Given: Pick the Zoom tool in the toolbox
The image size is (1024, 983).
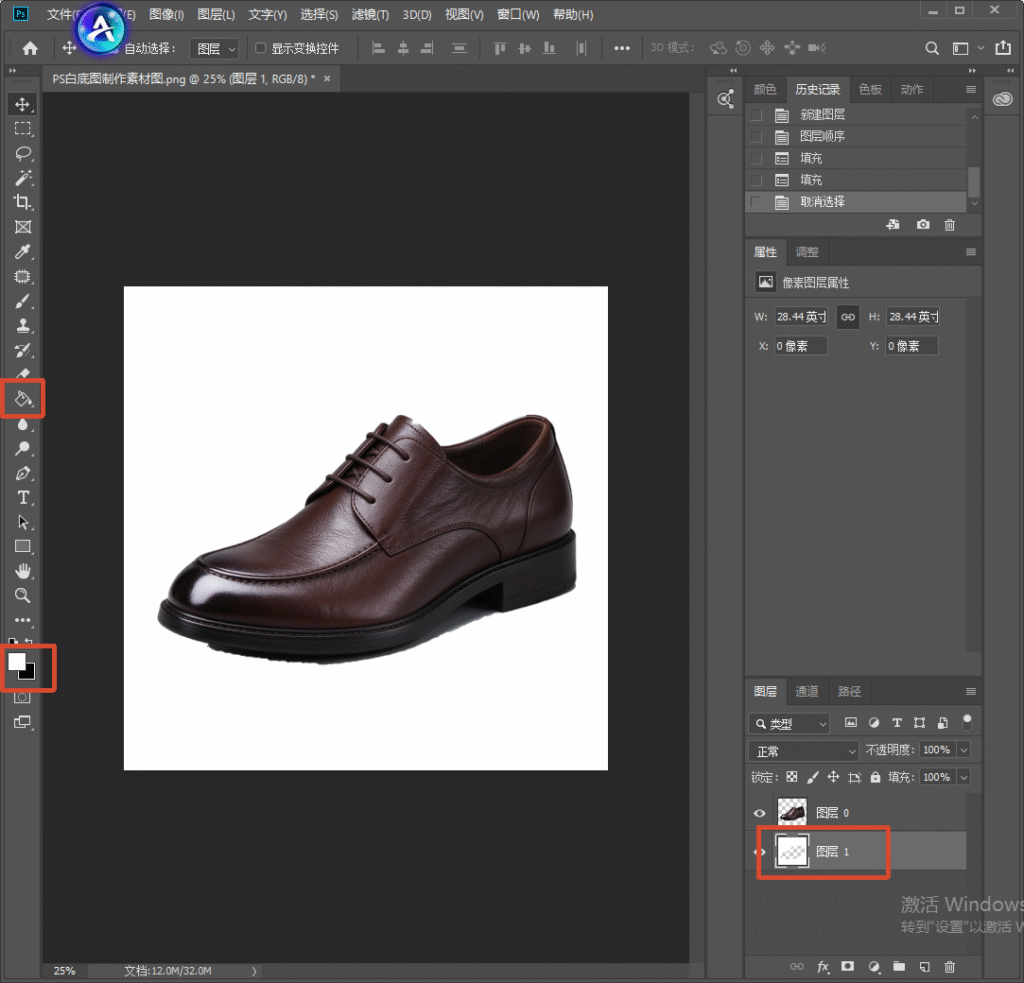Looking at the screenshot, I should pyautogui.click(x=23, y=596).
